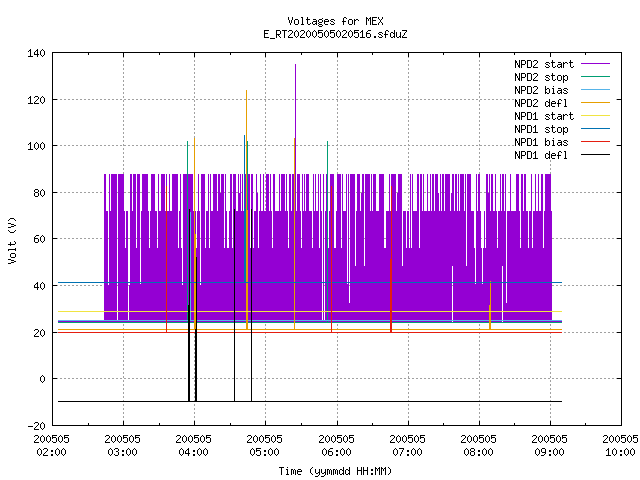640x480 pixels.
Task: Click the x-axis tick label 08:00
Action: (x=478, y=452)
